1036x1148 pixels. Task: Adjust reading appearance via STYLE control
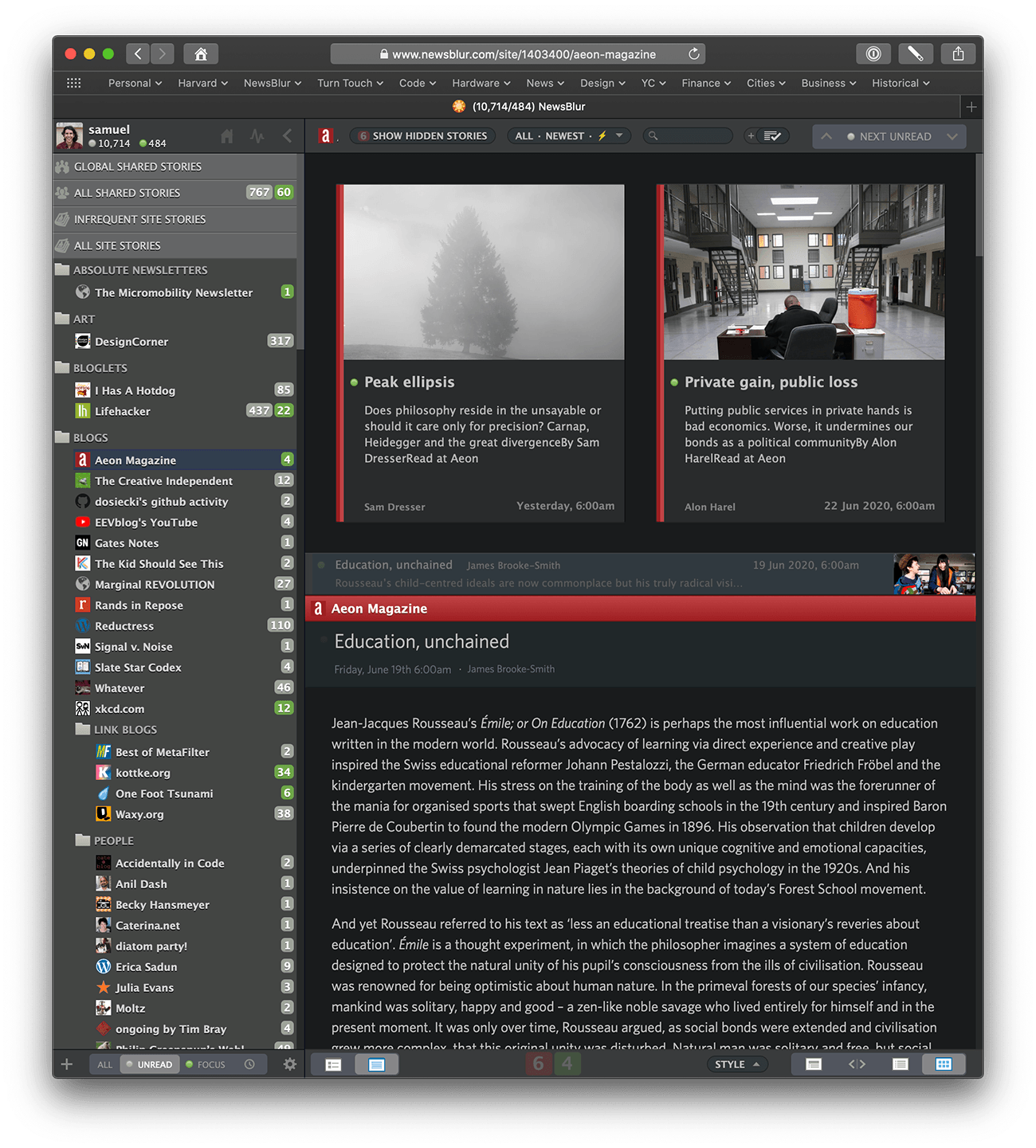[736, 1064]
